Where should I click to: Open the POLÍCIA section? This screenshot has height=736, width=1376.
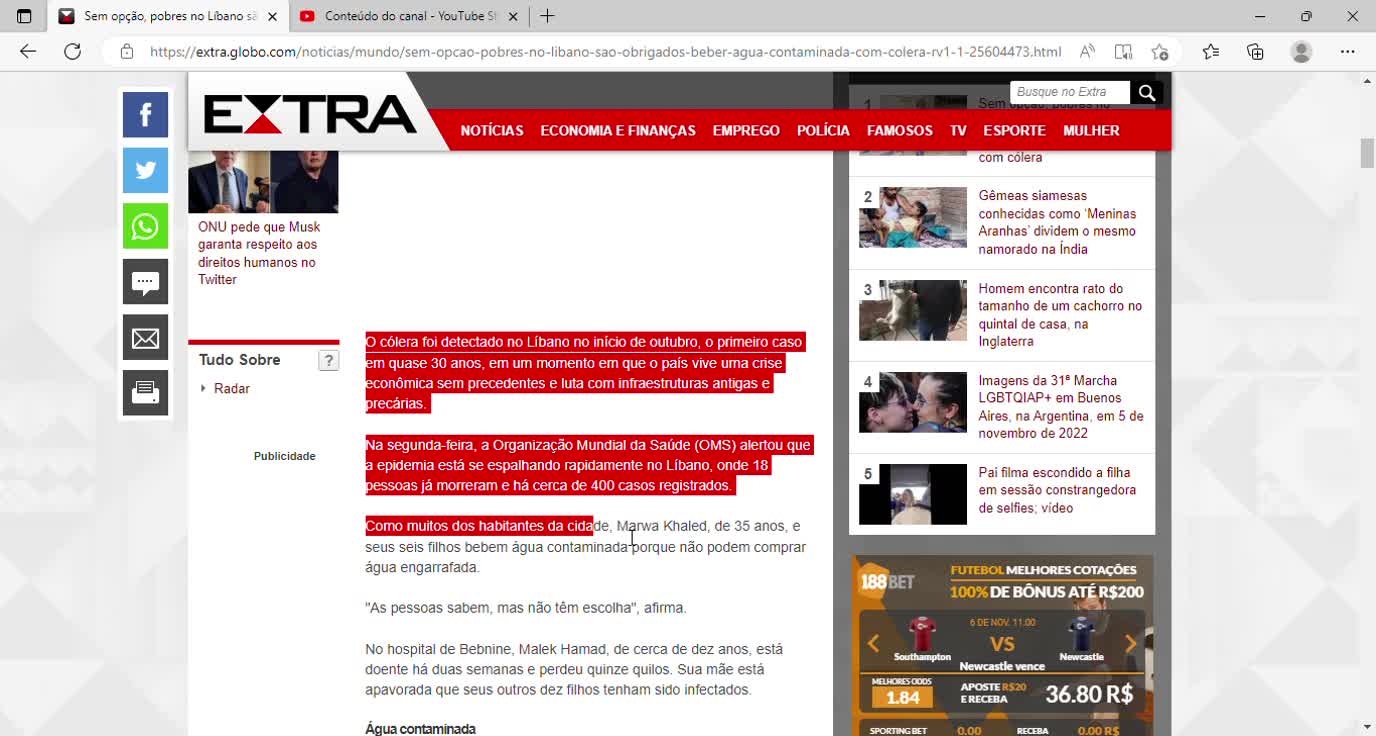click(x=823, y=131)
